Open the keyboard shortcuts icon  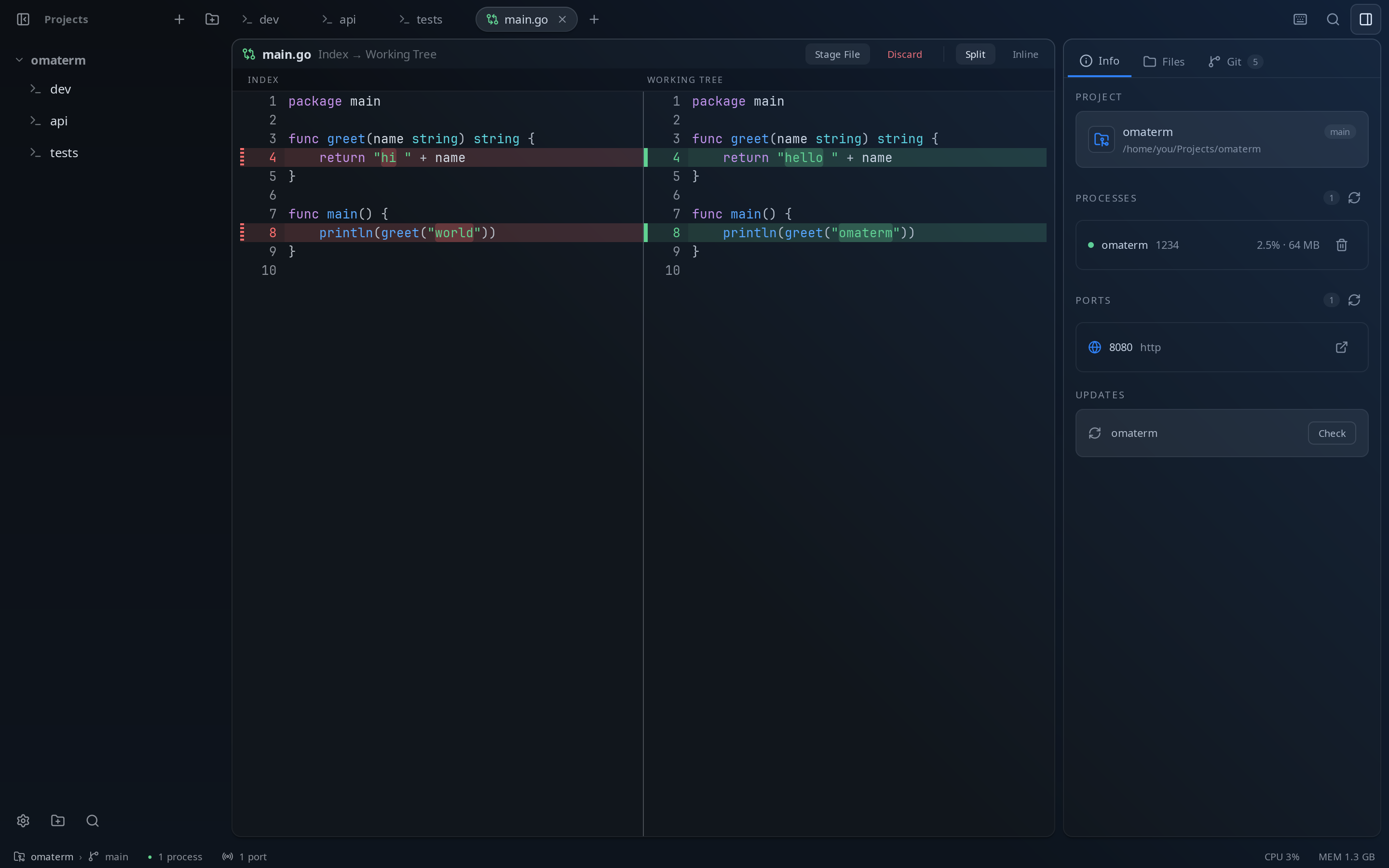1300,19
